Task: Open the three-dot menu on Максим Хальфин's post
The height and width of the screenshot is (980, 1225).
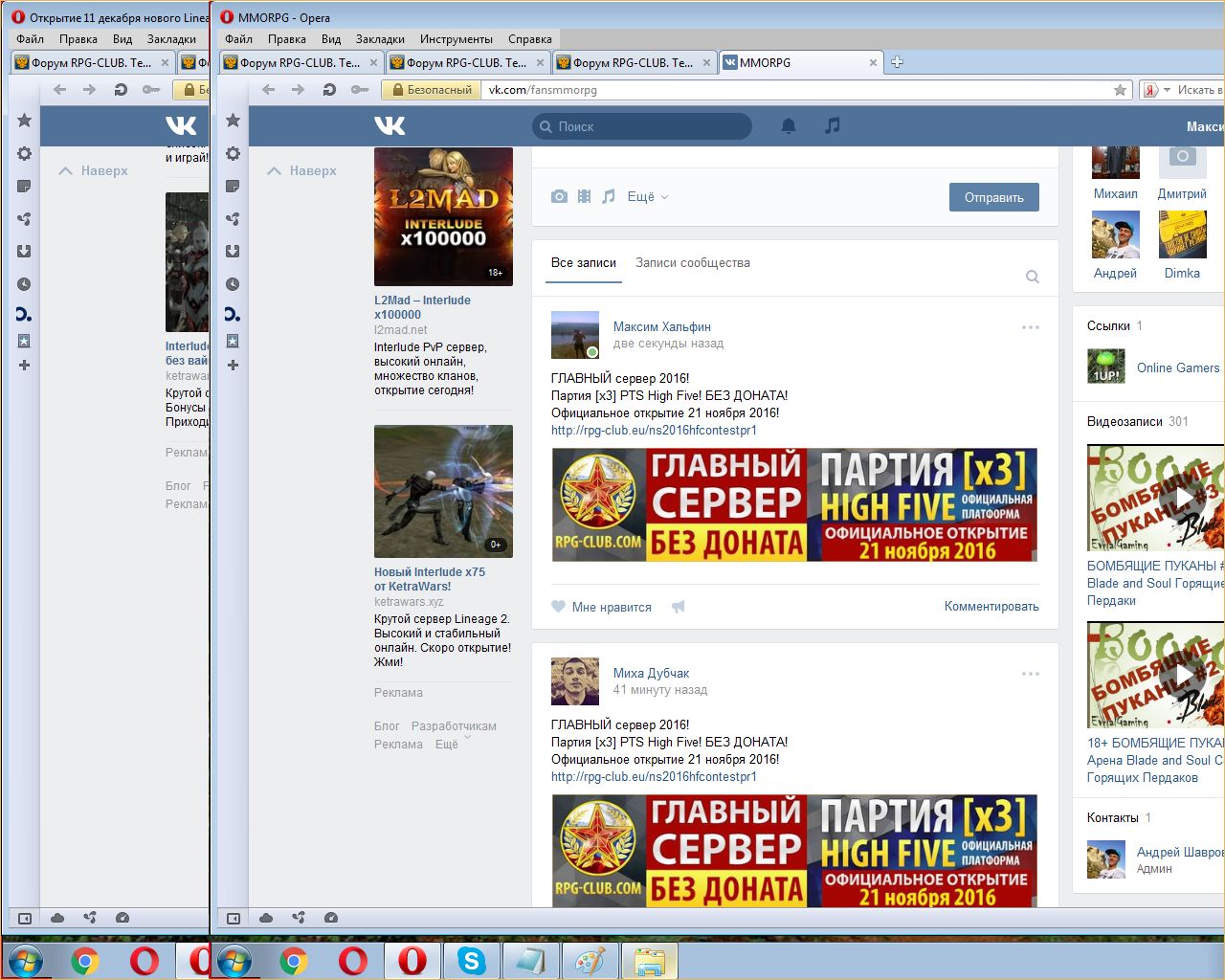Action: coord(1030,327)
